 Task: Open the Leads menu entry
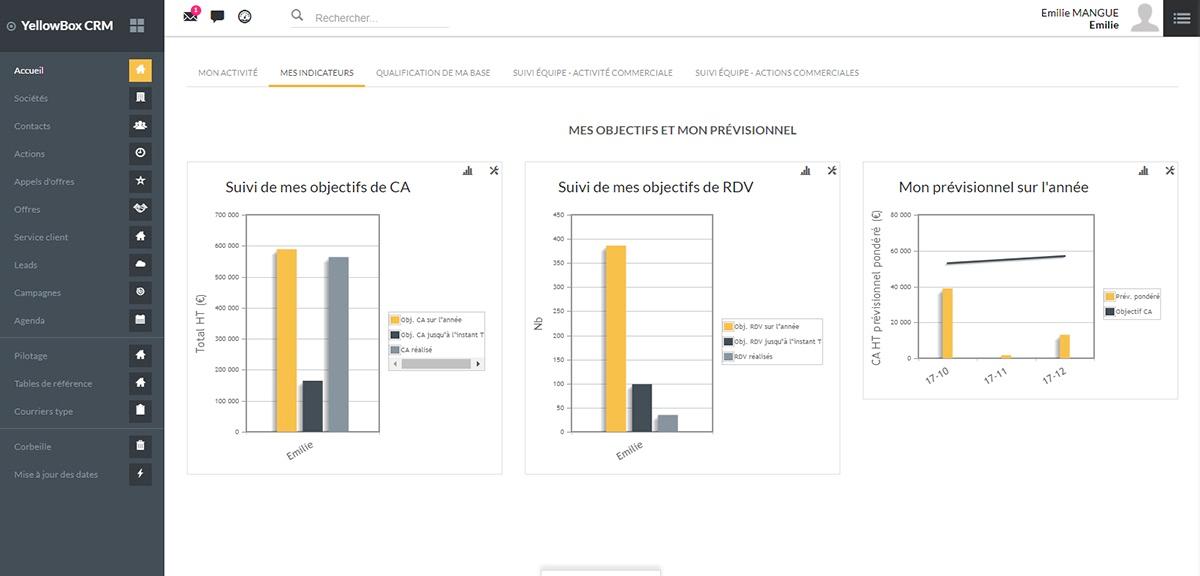tap(26, 265)
